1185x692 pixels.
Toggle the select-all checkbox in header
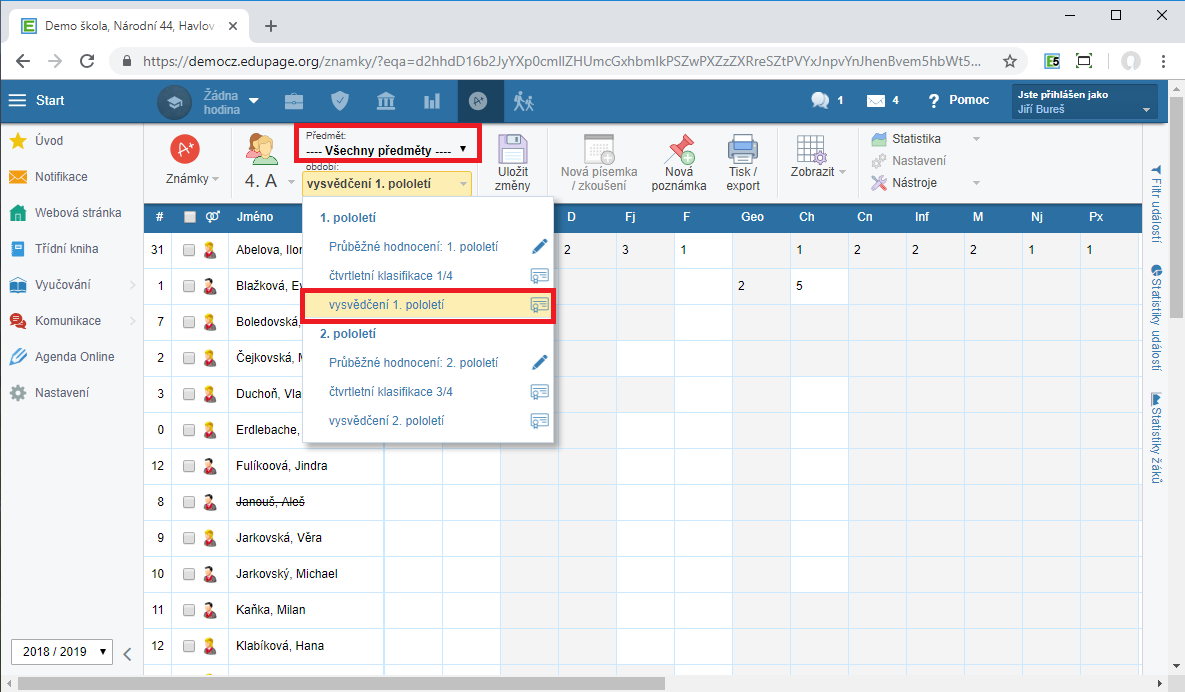190,218
